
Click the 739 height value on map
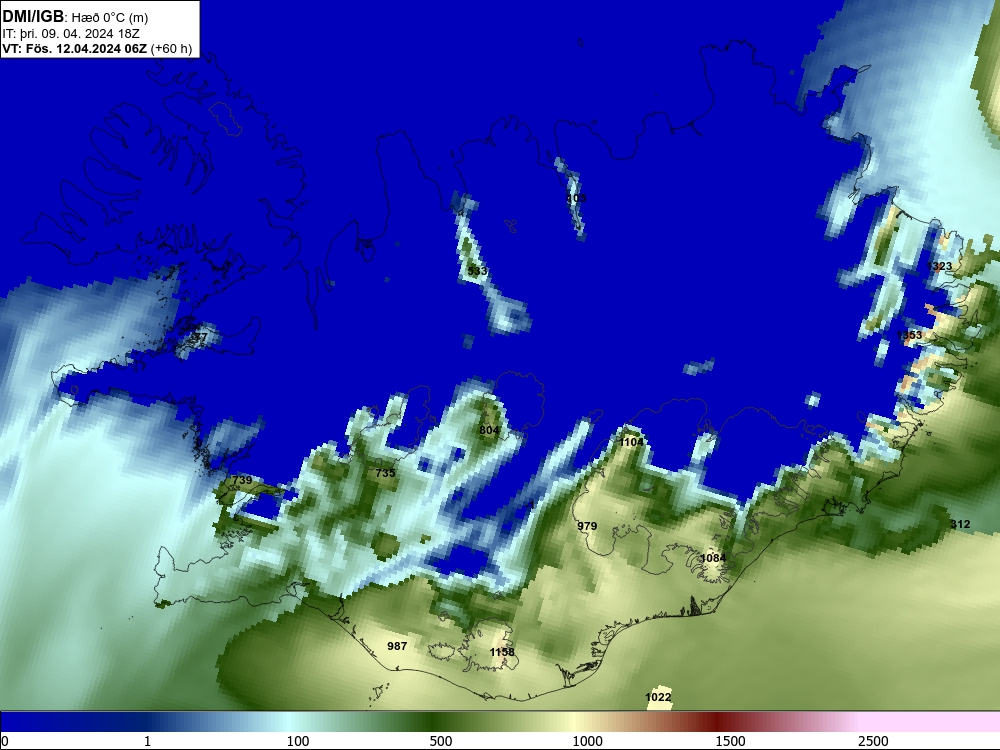(242, 480)
